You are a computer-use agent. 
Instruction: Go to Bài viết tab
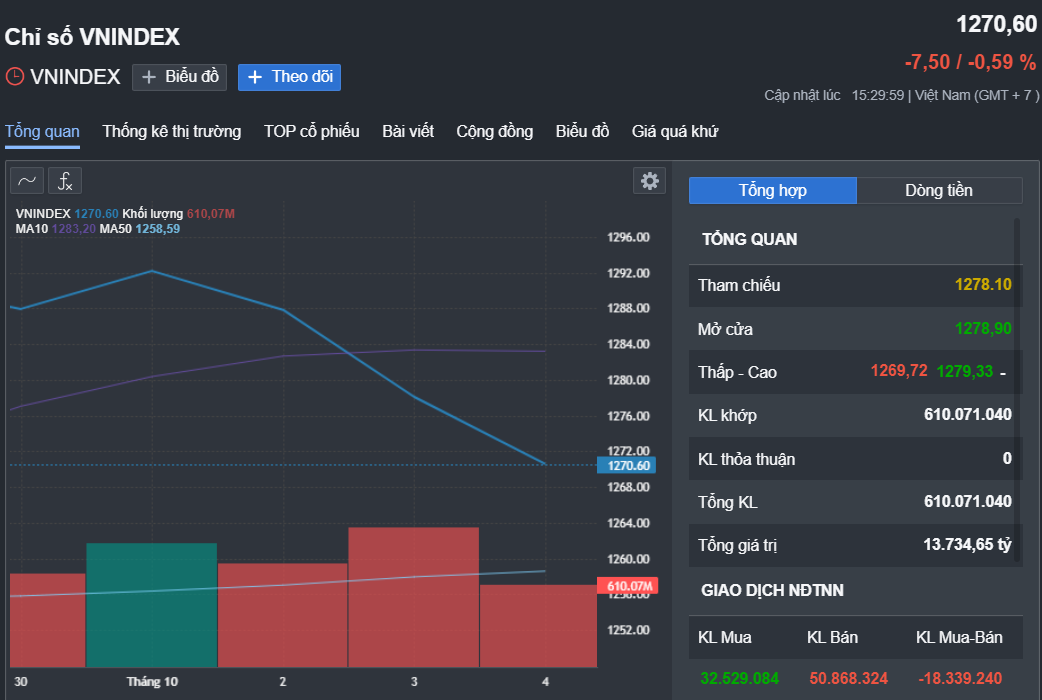tap(408, 132)
